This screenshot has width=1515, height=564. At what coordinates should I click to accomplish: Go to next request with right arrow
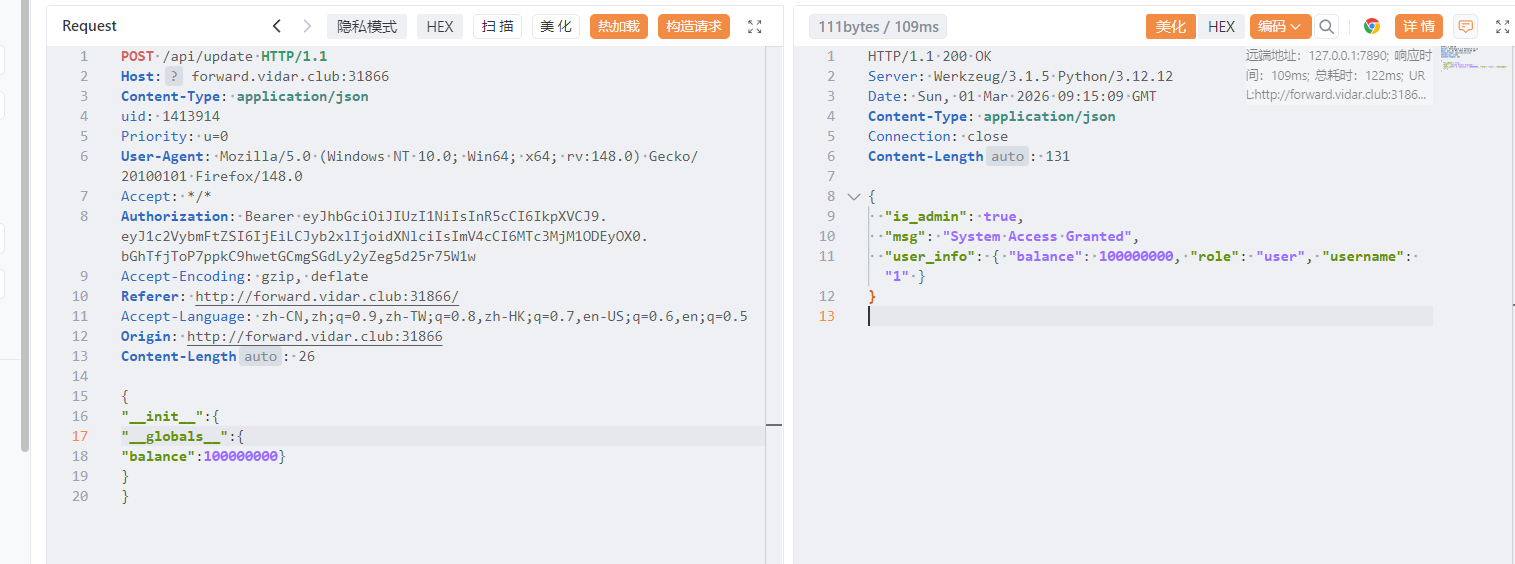point(307,27)
